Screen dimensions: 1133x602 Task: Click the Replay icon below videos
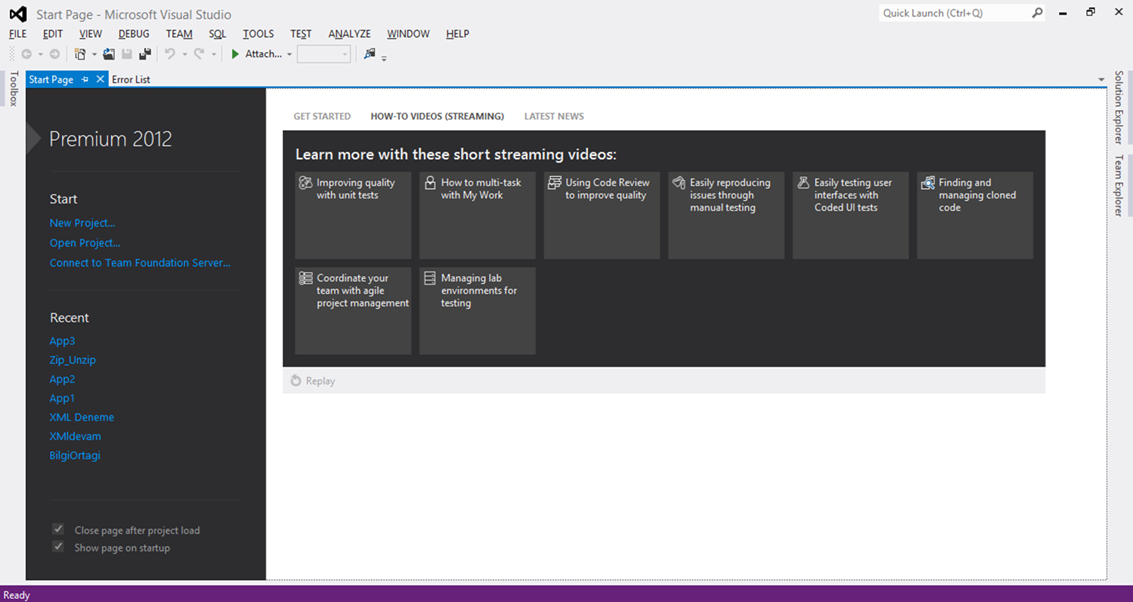(x=296, y=381)
